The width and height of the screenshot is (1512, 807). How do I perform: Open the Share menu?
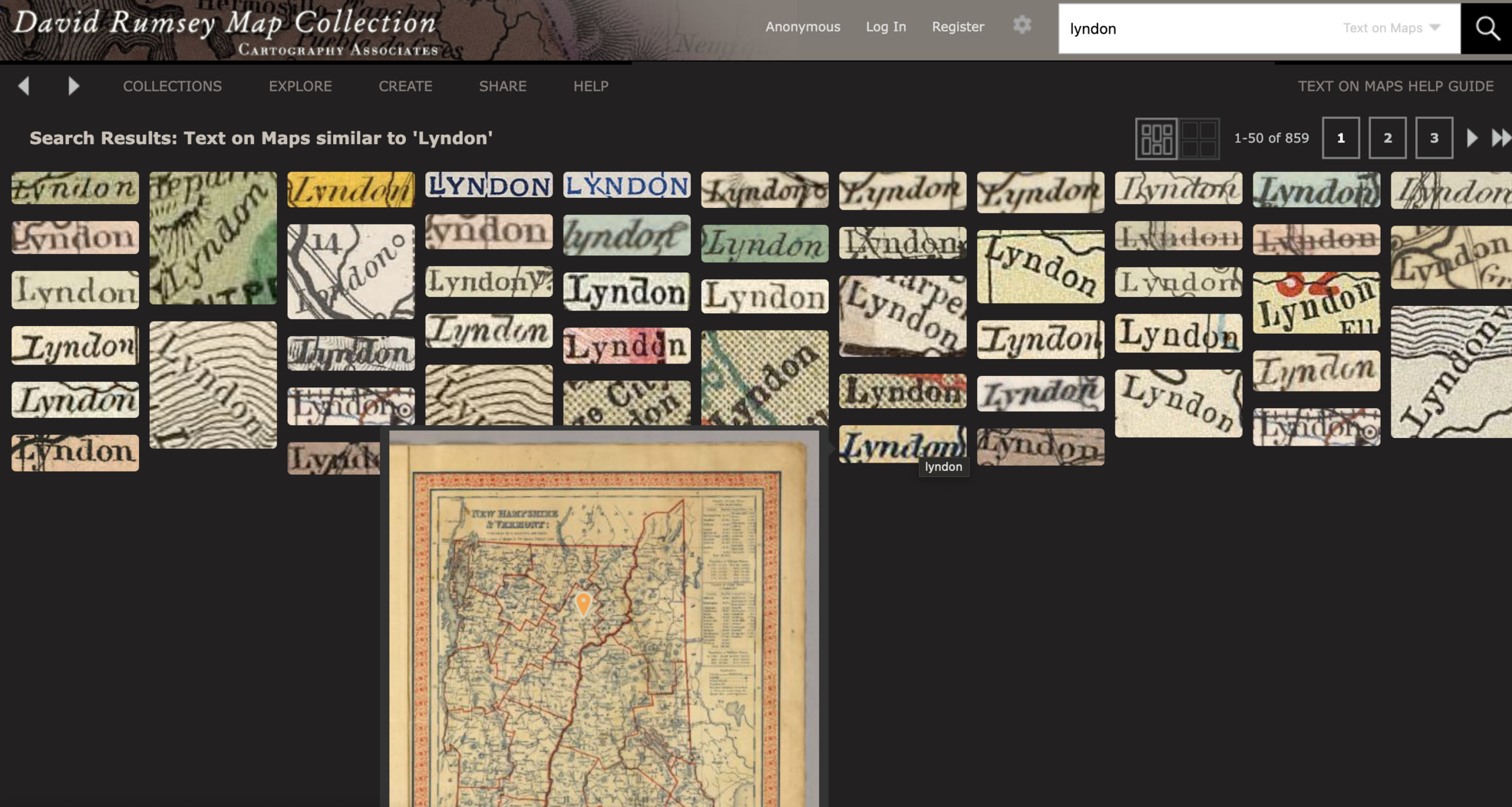coord(503,86)
